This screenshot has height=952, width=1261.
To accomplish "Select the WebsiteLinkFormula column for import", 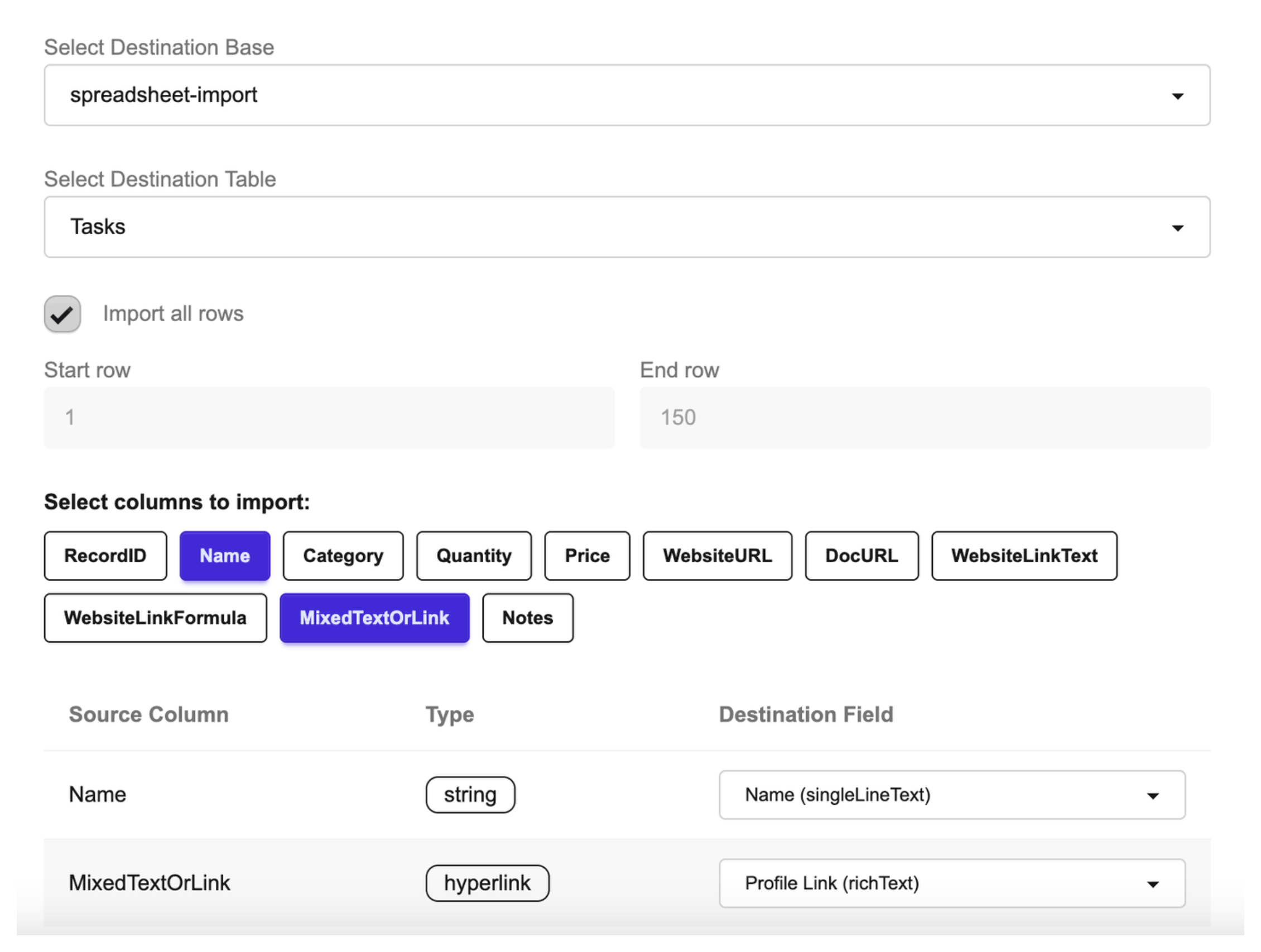I will pyautogui.click(x=155, y=617).
